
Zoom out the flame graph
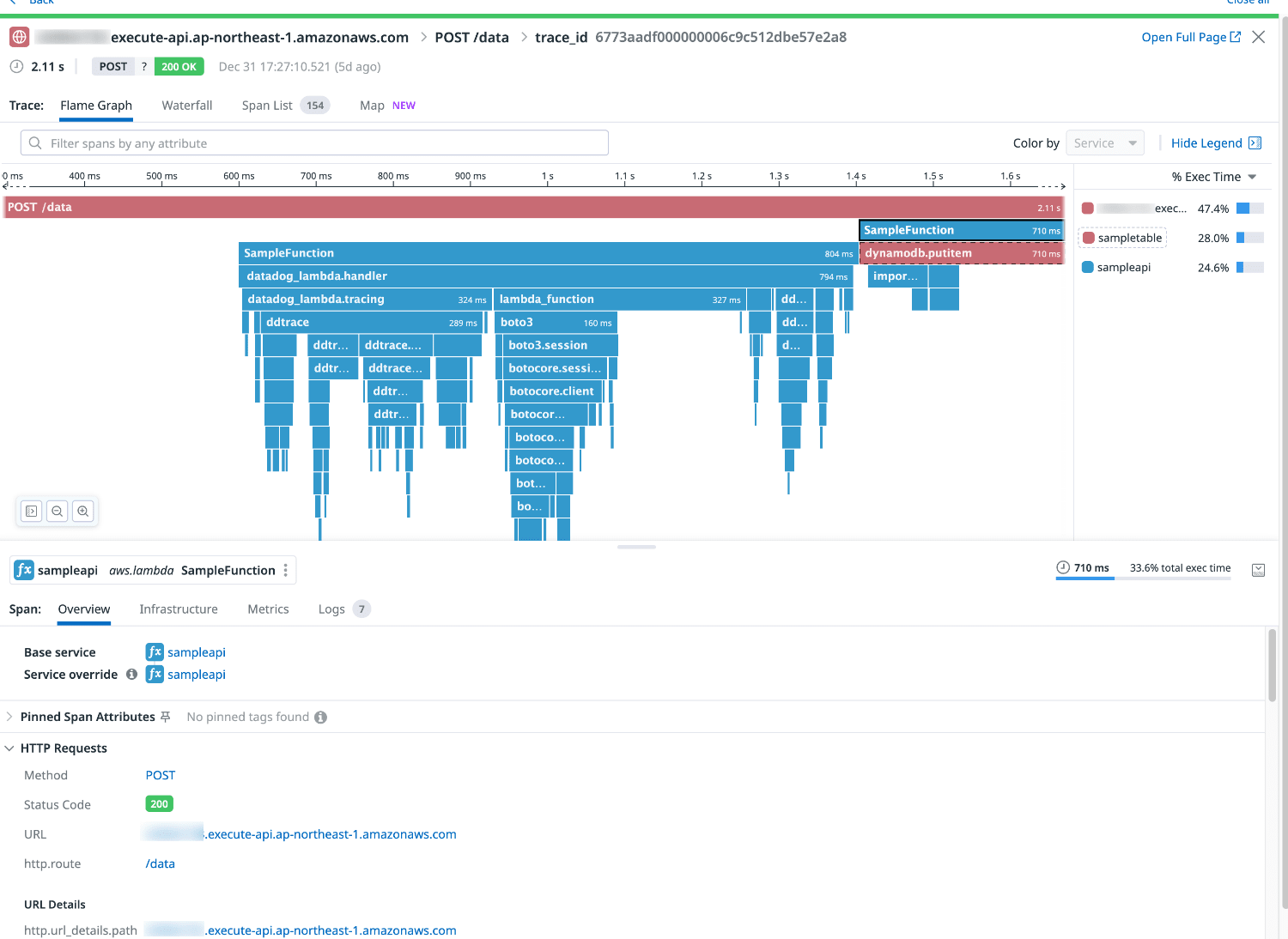[58, 512]
